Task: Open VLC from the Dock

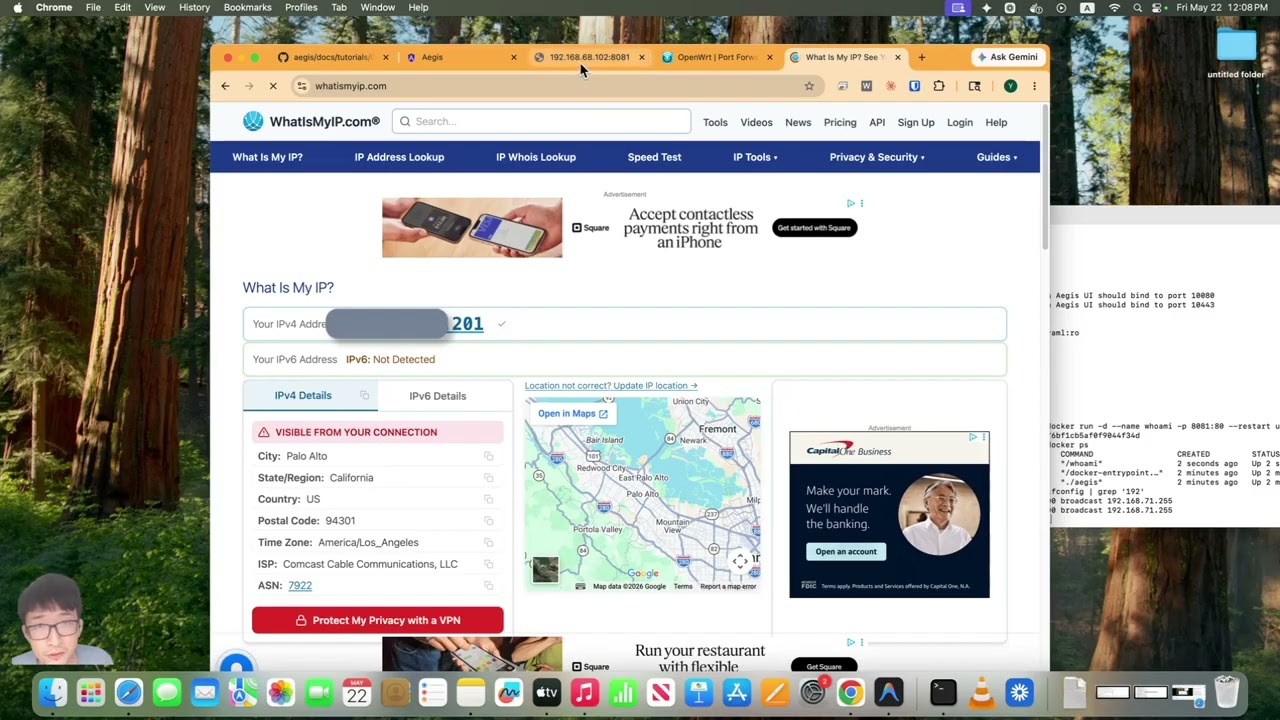Action: [x=981, y=692]
